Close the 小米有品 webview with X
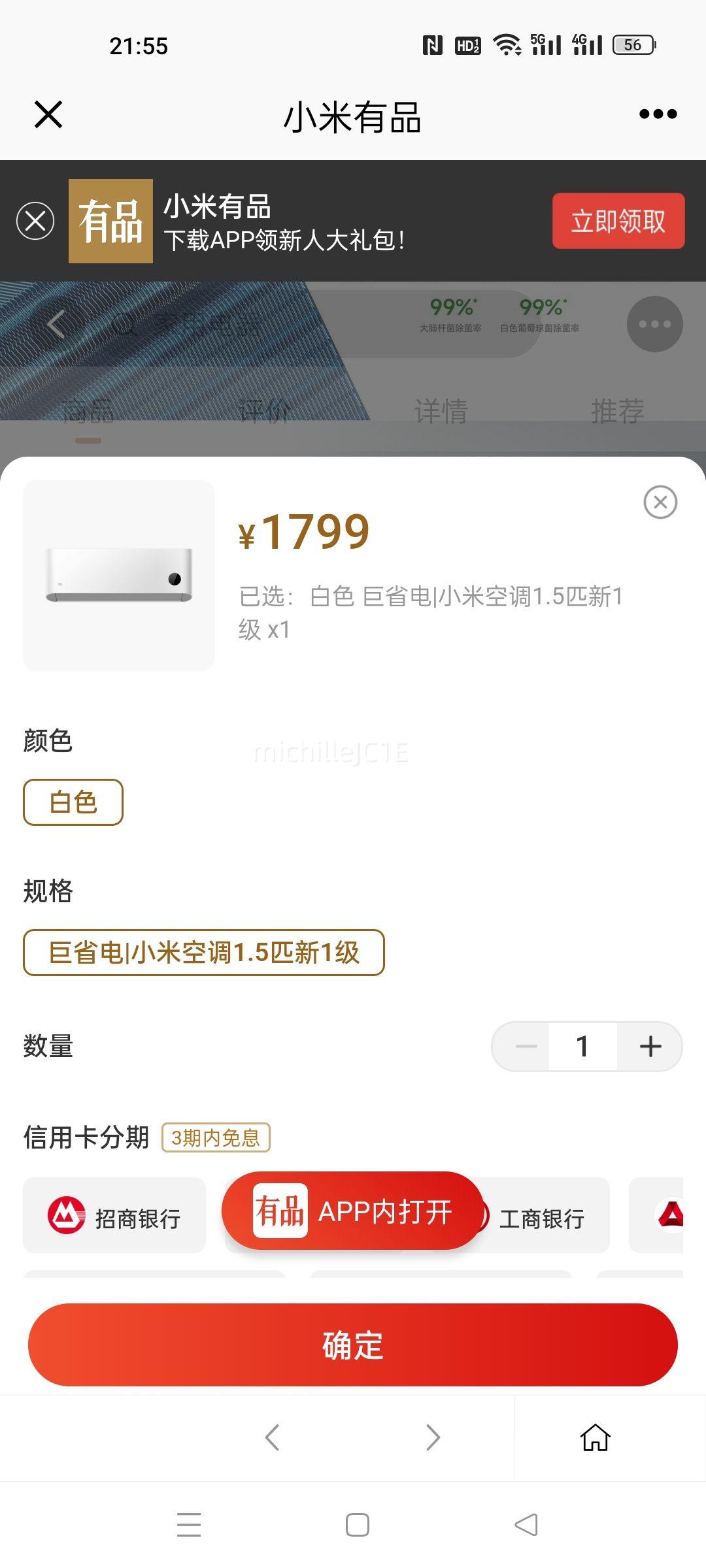Image resolution: width=706 pixels, height=1568 pixels. 48,114
